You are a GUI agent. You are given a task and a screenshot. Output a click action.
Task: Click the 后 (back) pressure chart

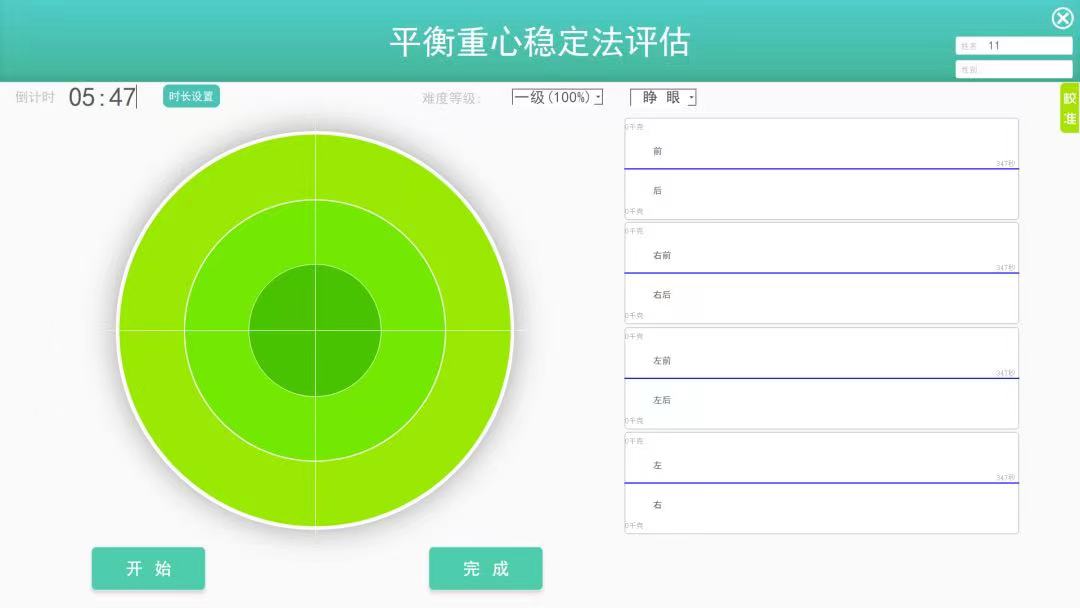pyautogui.click(x=820, y=192)
